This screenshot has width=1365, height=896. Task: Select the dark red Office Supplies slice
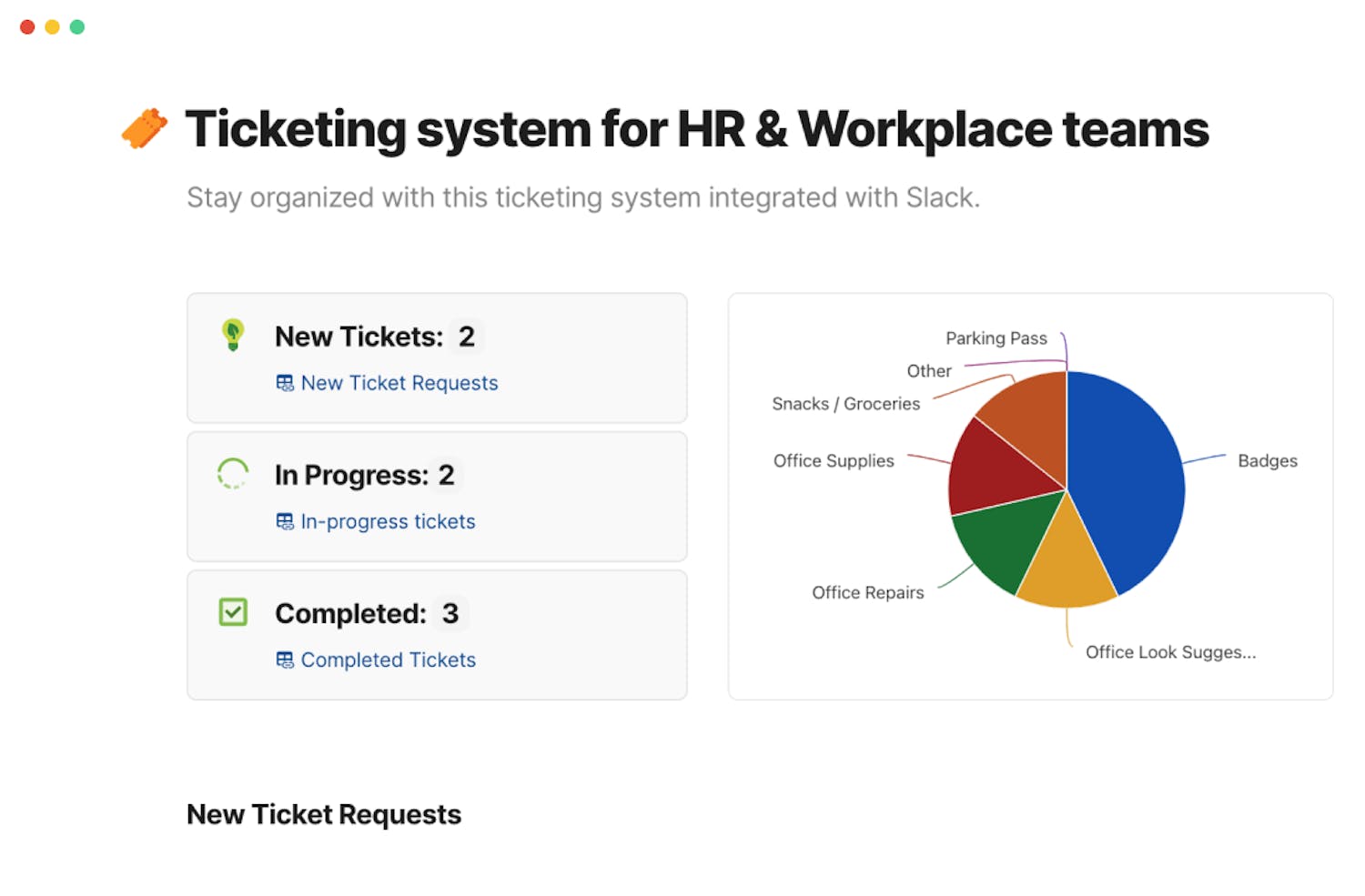tap(992, 468)
